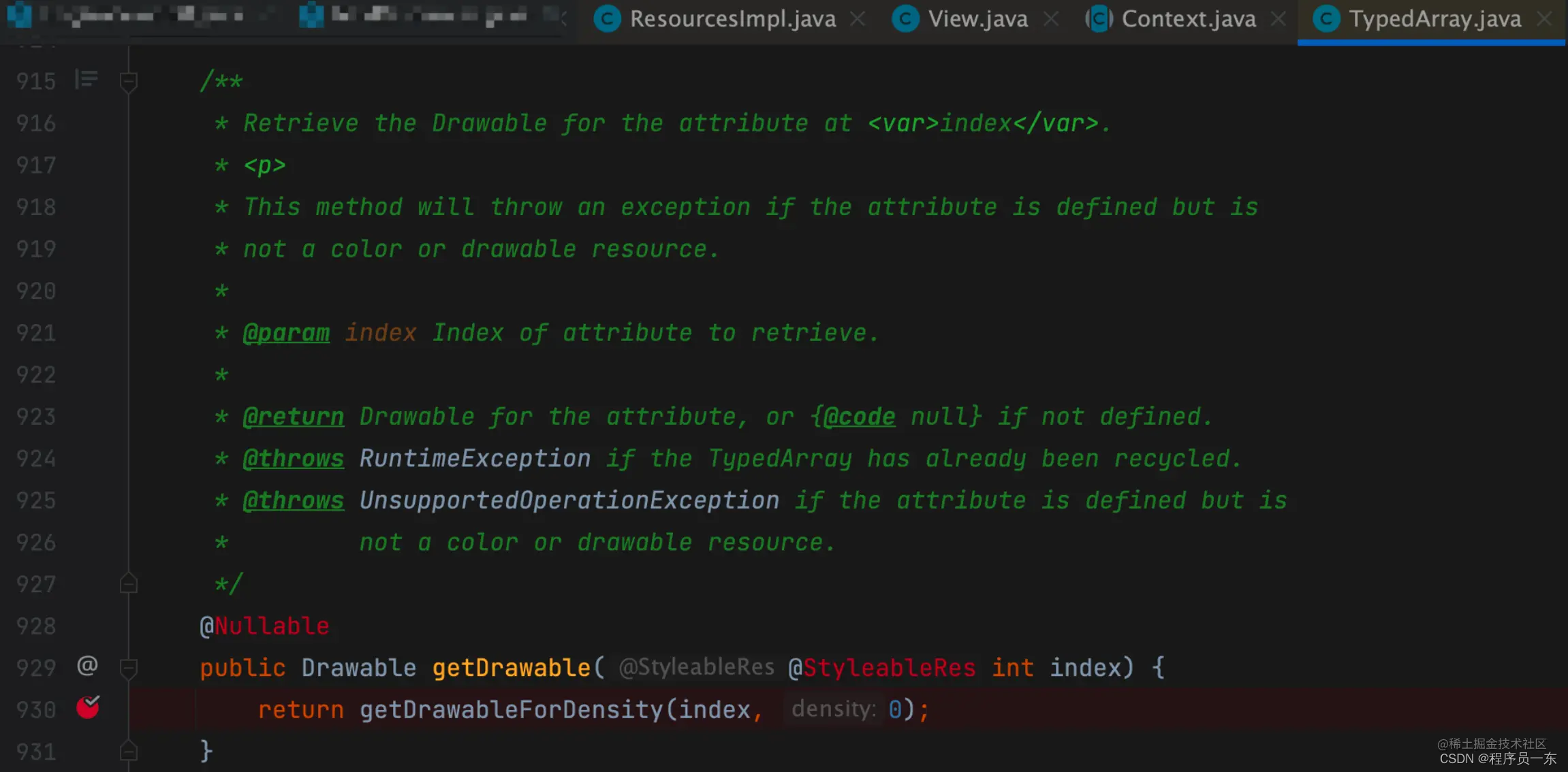Click the @param tag link in Javadoc
The width and height of the screenshot is (1568, 772).
pos(286,333)
